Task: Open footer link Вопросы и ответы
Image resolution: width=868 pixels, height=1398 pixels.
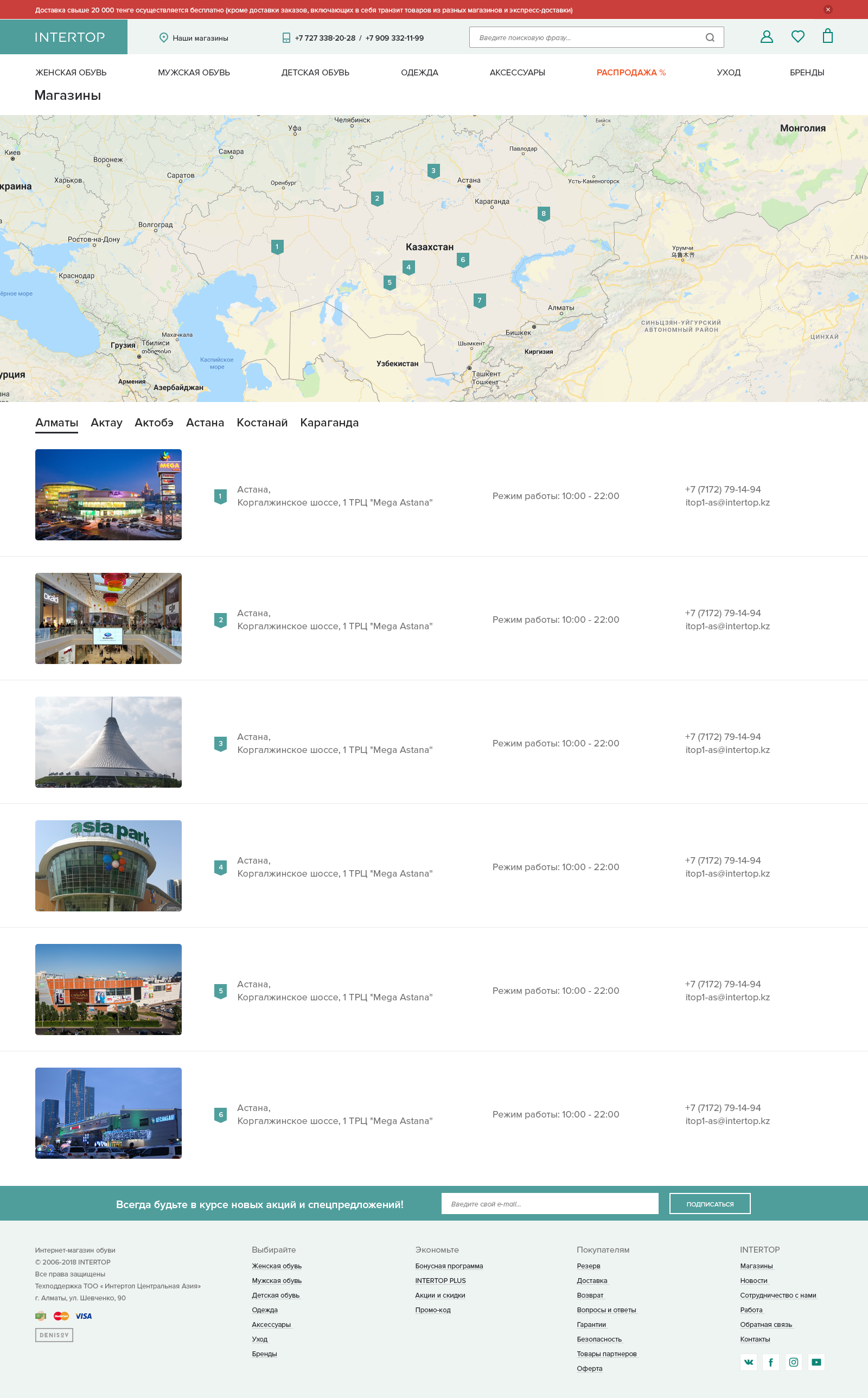Action: [x=607, y=1310]
